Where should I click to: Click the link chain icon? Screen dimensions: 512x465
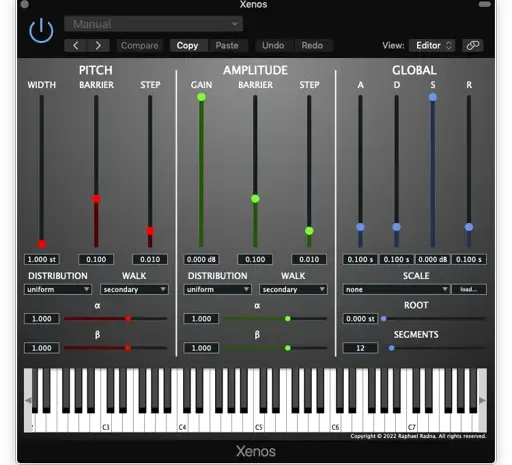click(473, 45)
